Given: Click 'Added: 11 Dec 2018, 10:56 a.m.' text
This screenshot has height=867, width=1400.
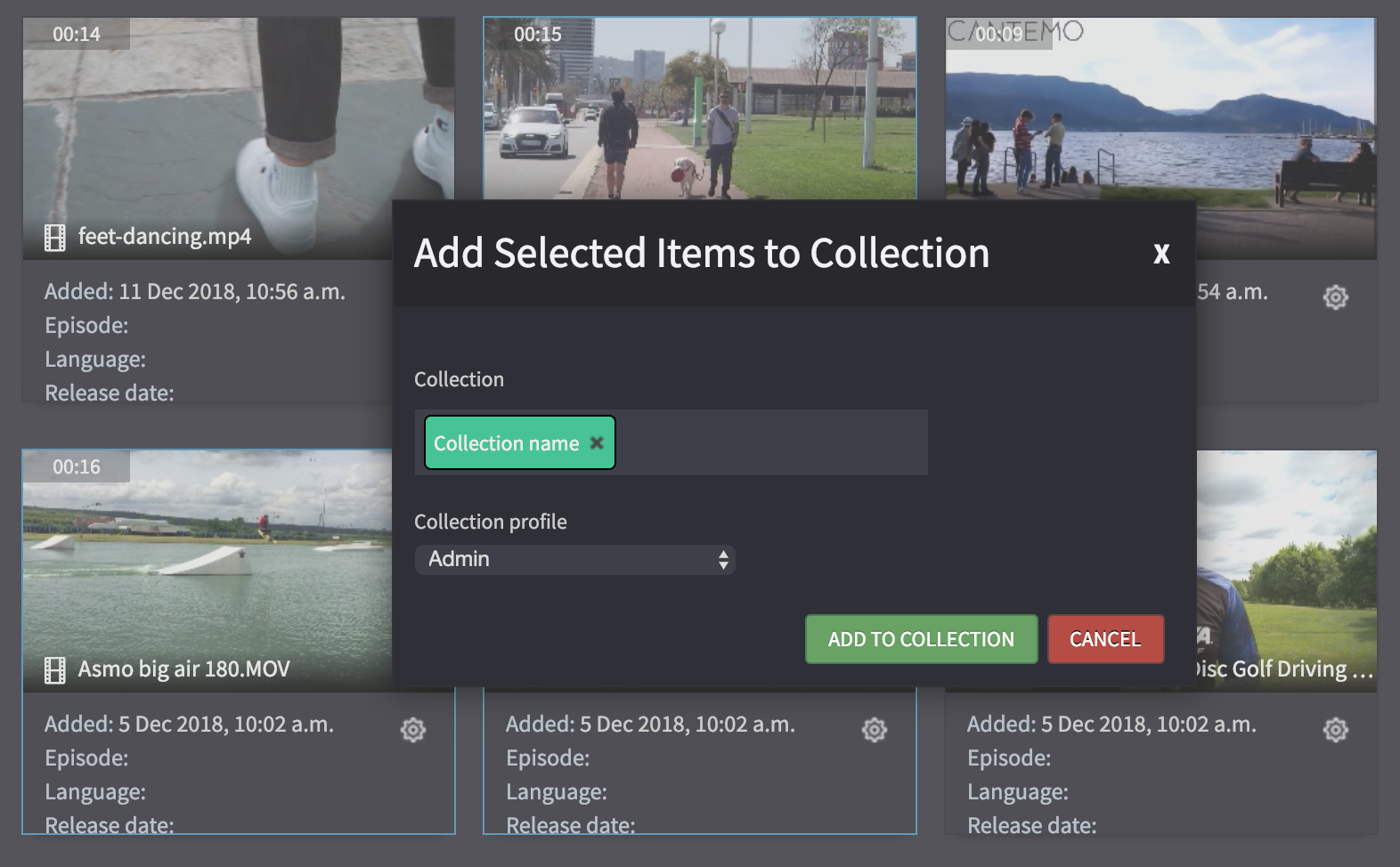Looking at the screenshot, I should click(x=195, y=292).
